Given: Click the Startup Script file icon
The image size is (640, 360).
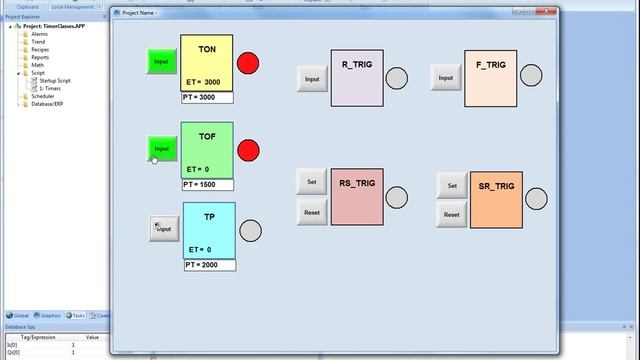Looking at the screenshot, I should tap(34, 80).
